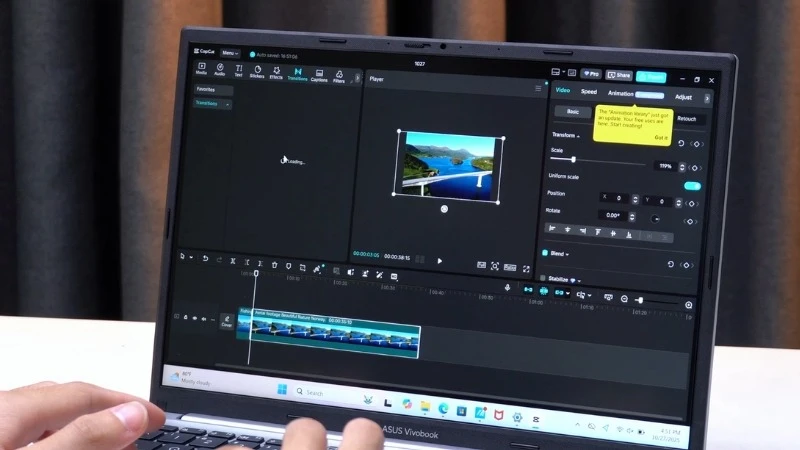Click the Pro upgrade button
Screen dimensions: 800x450
click(x=591, y=74)
